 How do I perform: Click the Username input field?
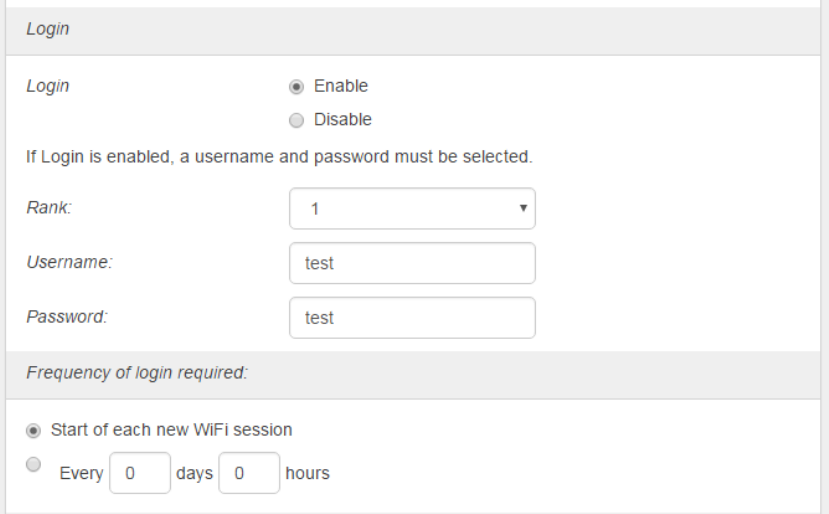click(x=411, y=263)
